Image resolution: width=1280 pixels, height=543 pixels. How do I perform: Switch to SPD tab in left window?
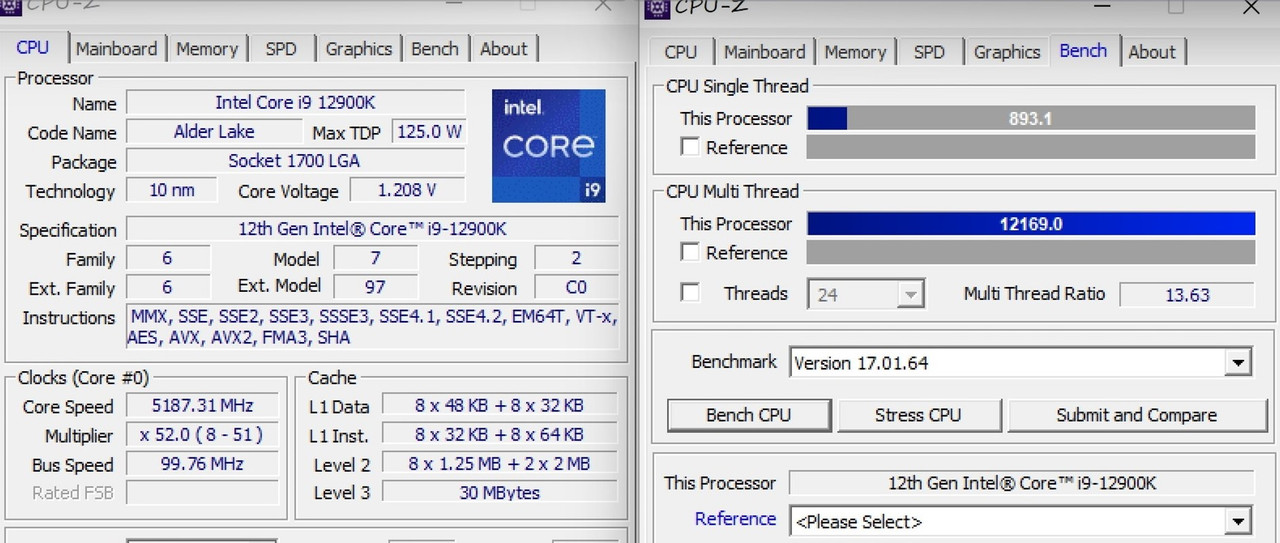(x=281, y=49)
